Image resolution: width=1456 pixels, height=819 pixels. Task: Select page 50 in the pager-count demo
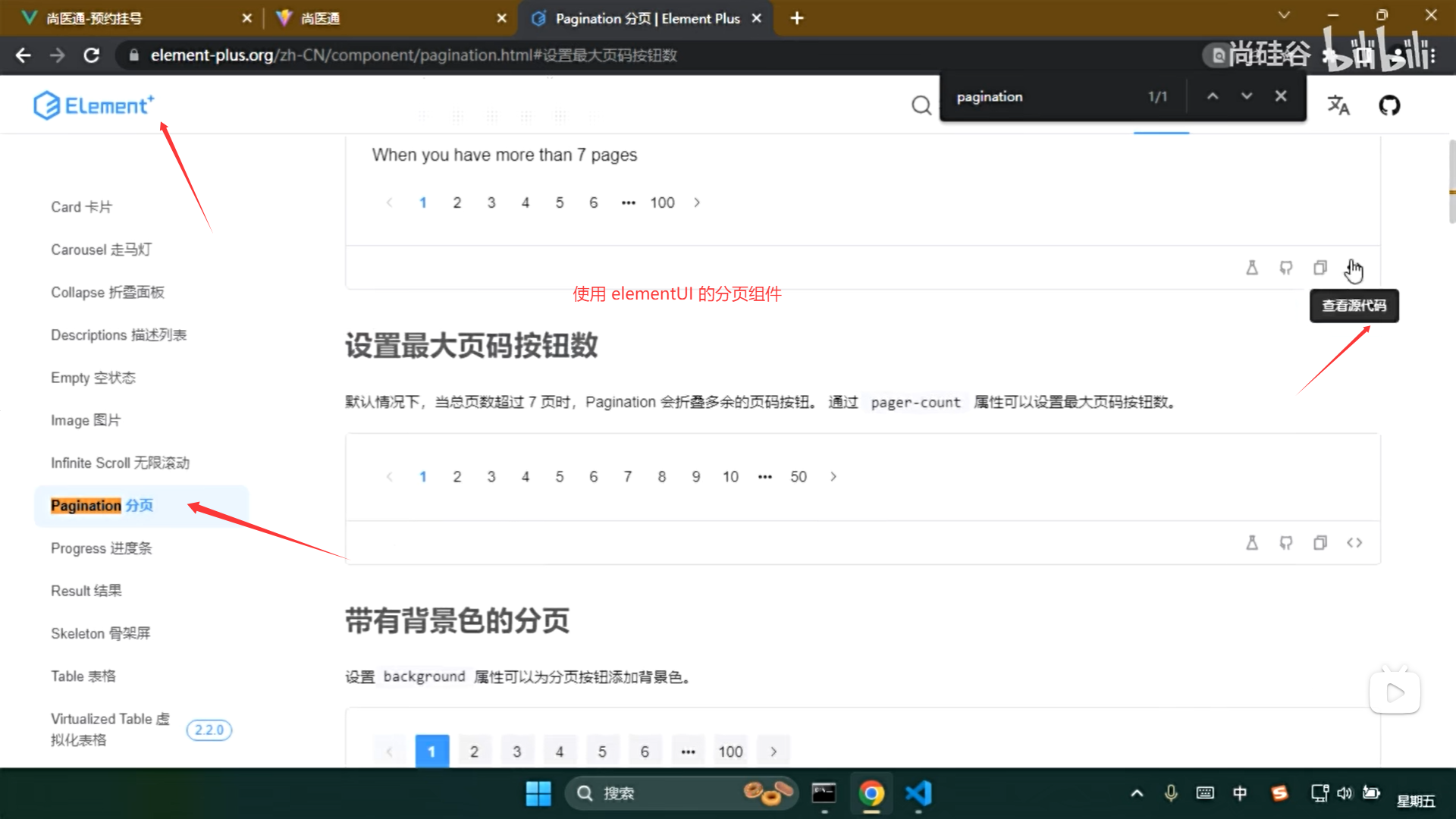(x=798, y=476)
